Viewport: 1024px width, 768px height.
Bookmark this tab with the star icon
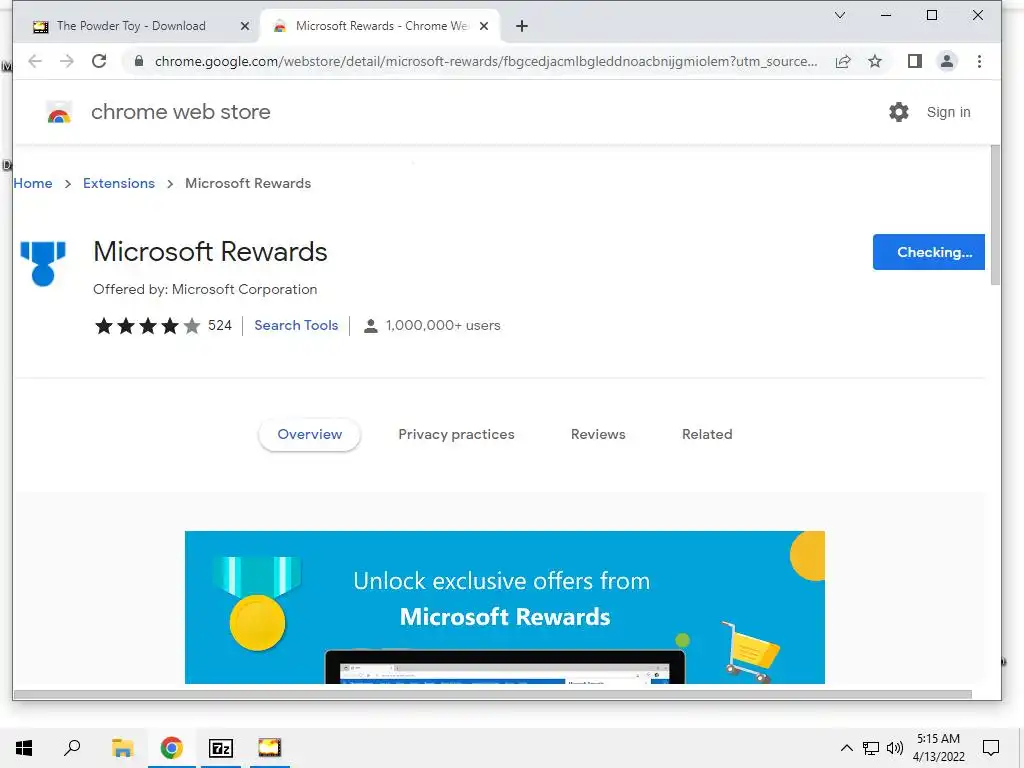pos(875,61)
